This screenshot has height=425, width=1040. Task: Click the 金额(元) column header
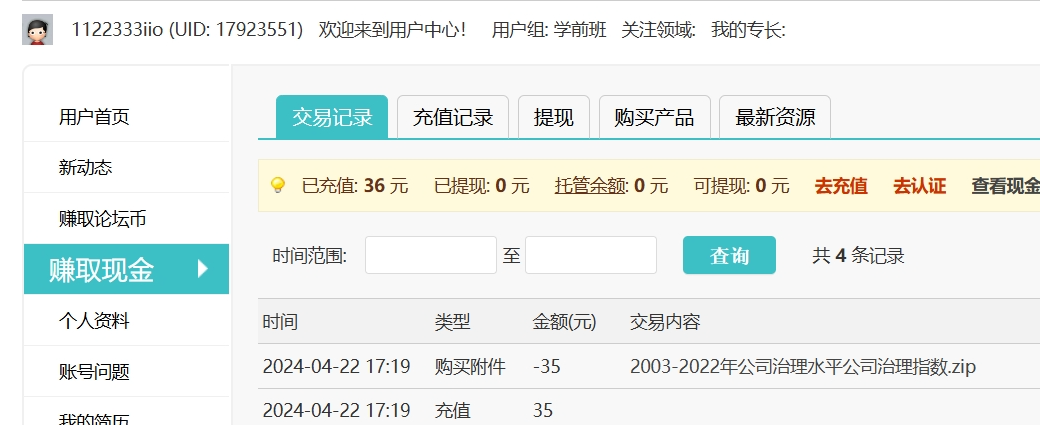pos(564,322)
